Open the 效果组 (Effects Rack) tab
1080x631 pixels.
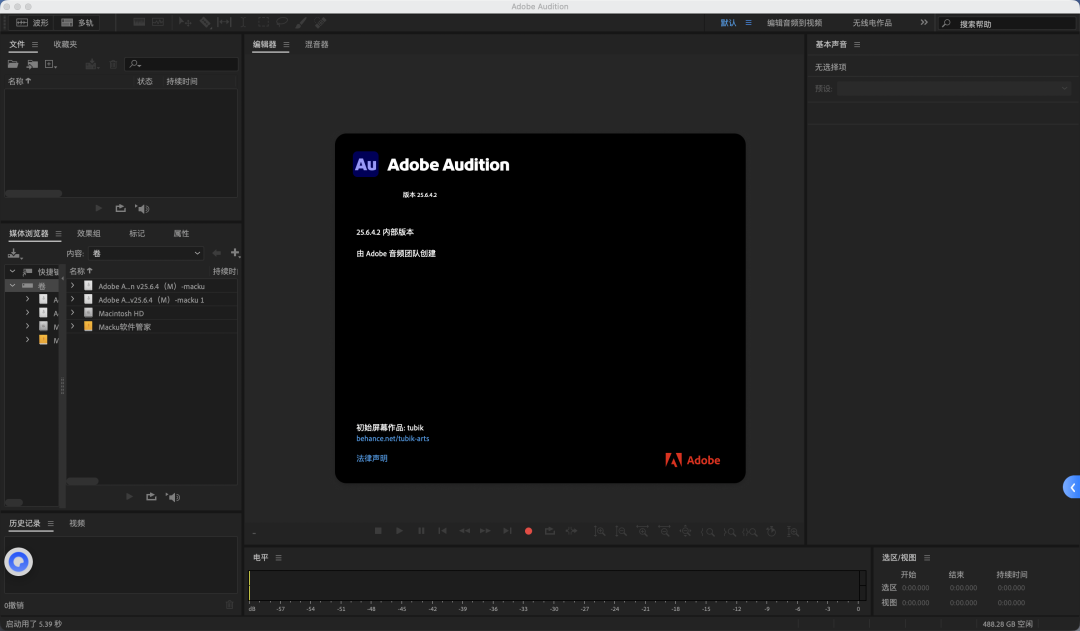[89, 233]
